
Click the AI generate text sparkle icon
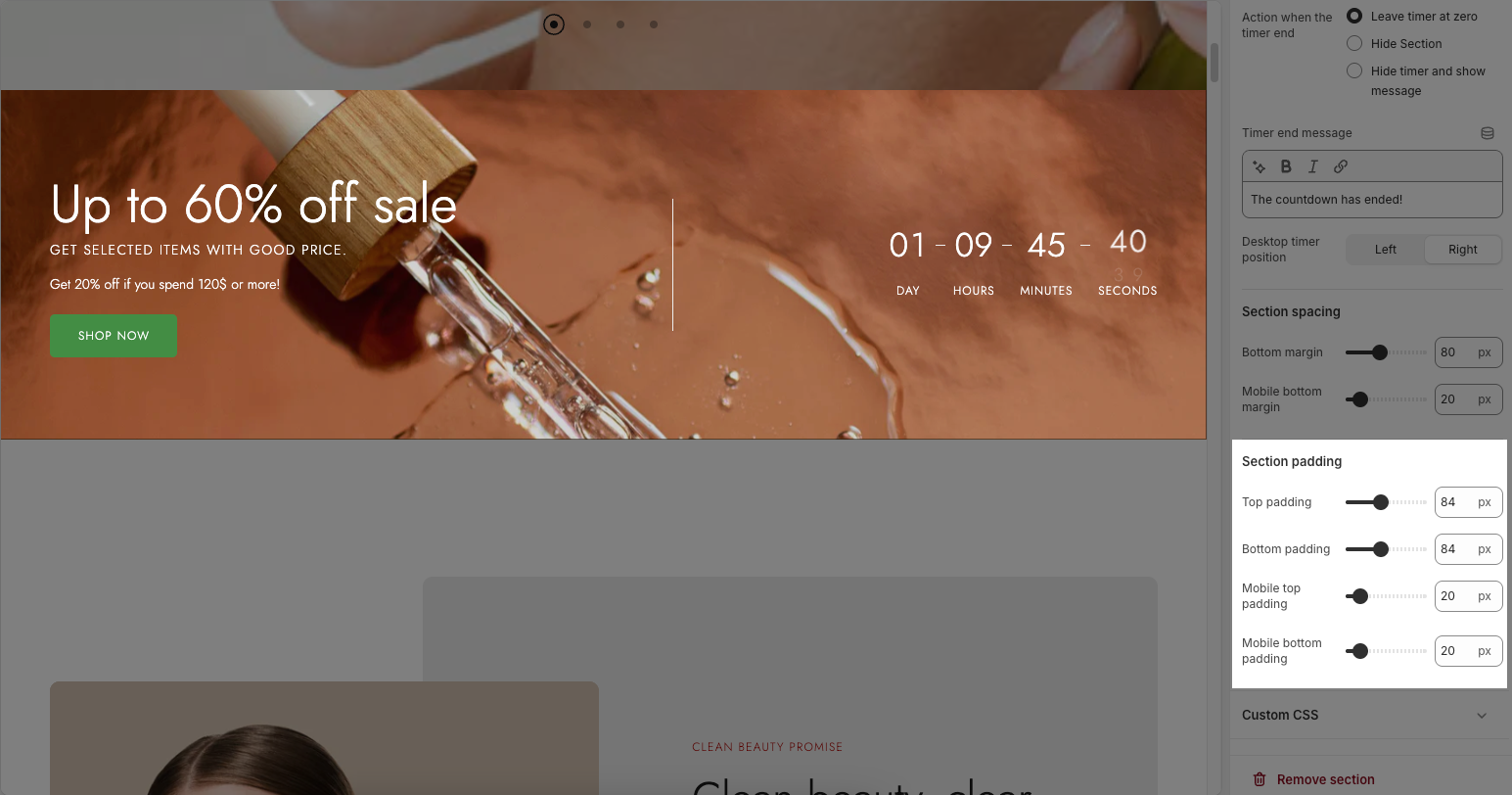(x=1260, y=166)
